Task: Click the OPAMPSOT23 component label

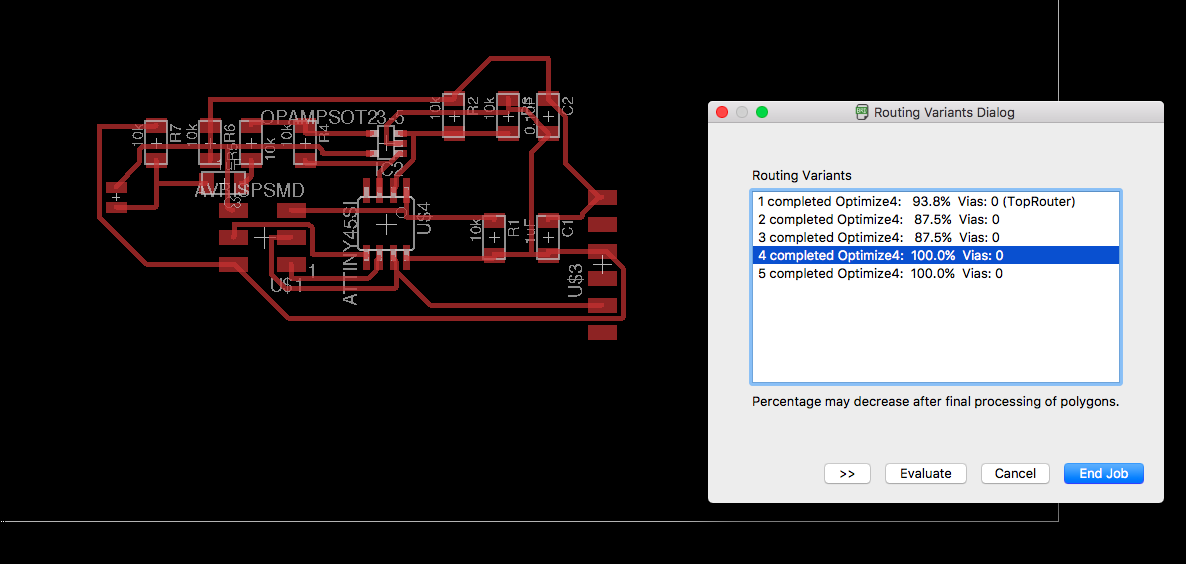Action: pos(333,118)
